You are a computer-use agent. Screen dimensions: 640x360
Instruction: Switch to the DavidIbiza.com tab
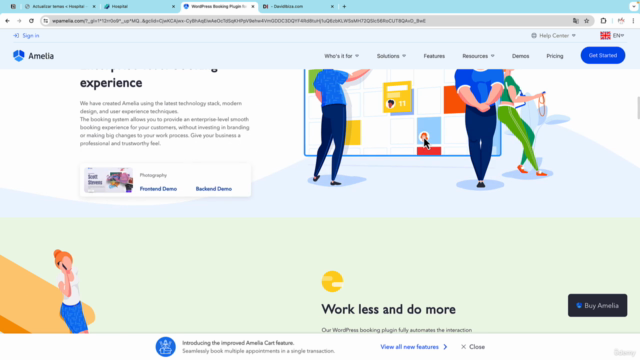point(298,7)
